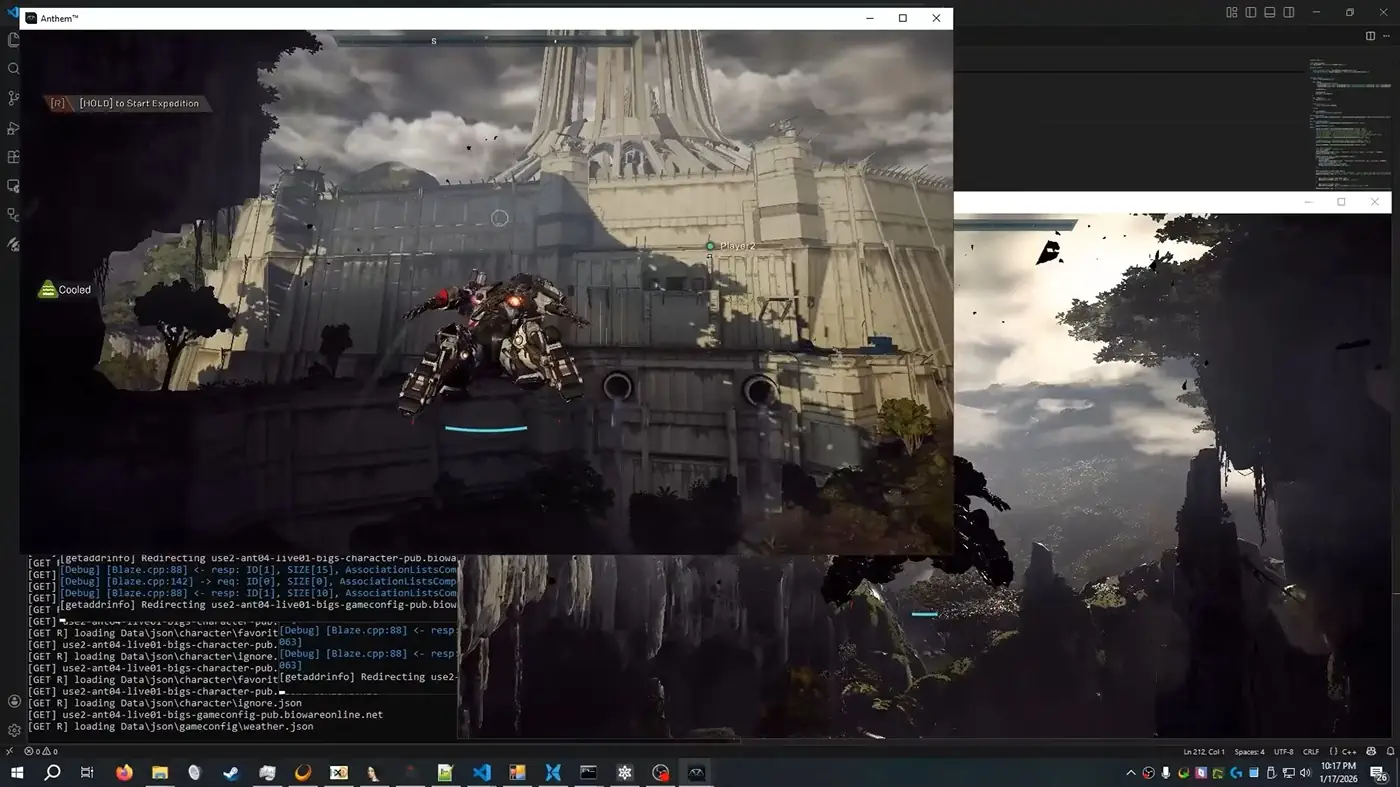Change indentation via Spaces: 4
The width and height of the screenshot is (1400, 787).
(1249, 751)
